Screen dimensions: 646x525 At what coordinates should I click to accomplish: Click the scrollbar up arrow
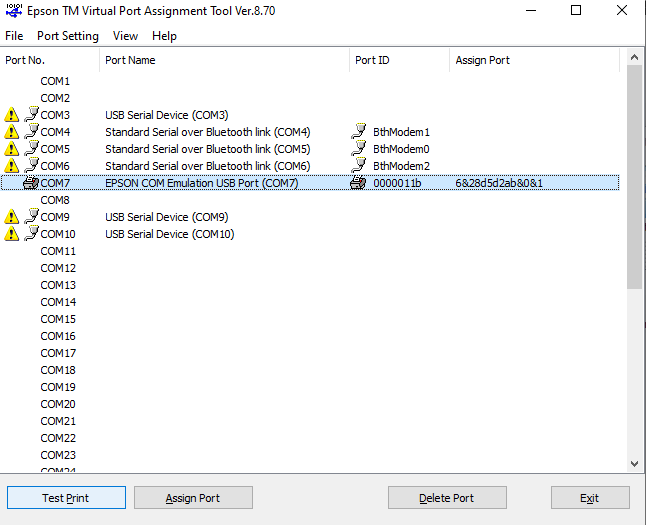point(634,58)
